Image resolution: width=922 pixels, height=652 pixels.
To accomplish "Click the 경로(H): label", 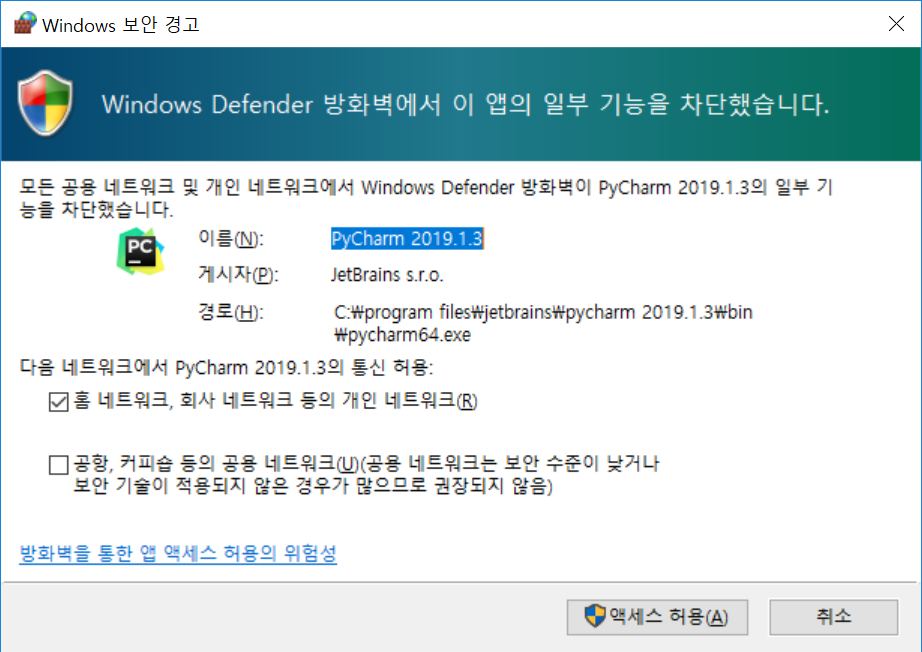I will [231, 312].
